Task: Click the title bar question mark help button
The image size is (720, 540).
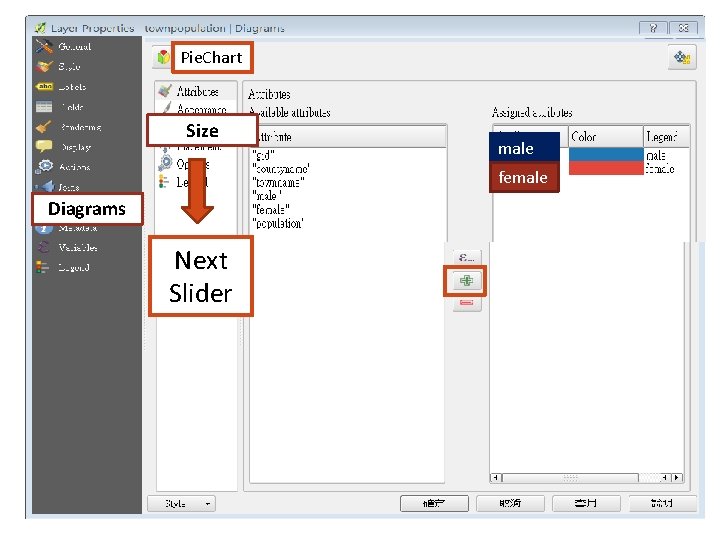Action: pyautogui.click(x=653, y=28)
